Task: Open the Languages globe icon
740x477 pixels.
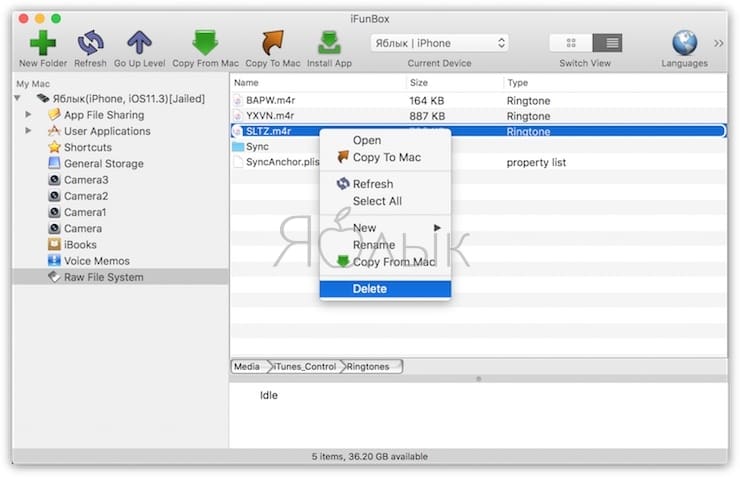Action: tap(684, 43)
